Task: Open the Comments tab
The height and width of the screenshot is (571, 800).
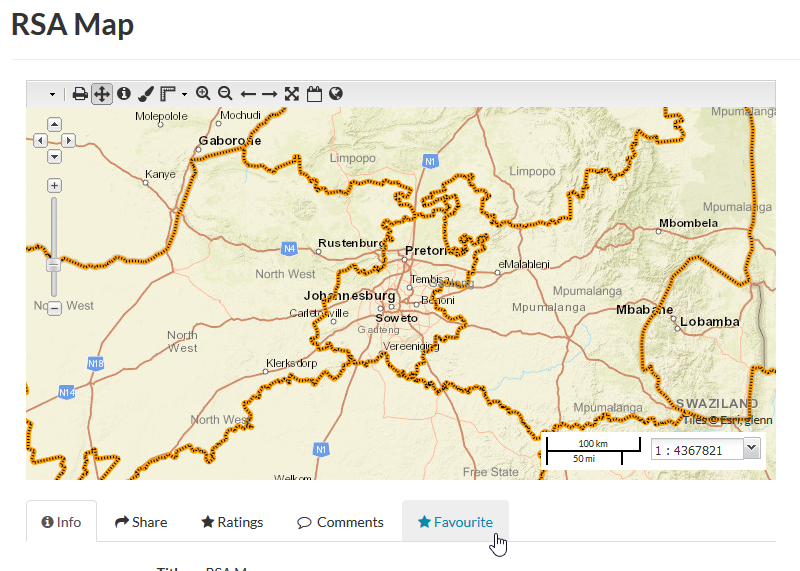Action: (x=340, y=522)
